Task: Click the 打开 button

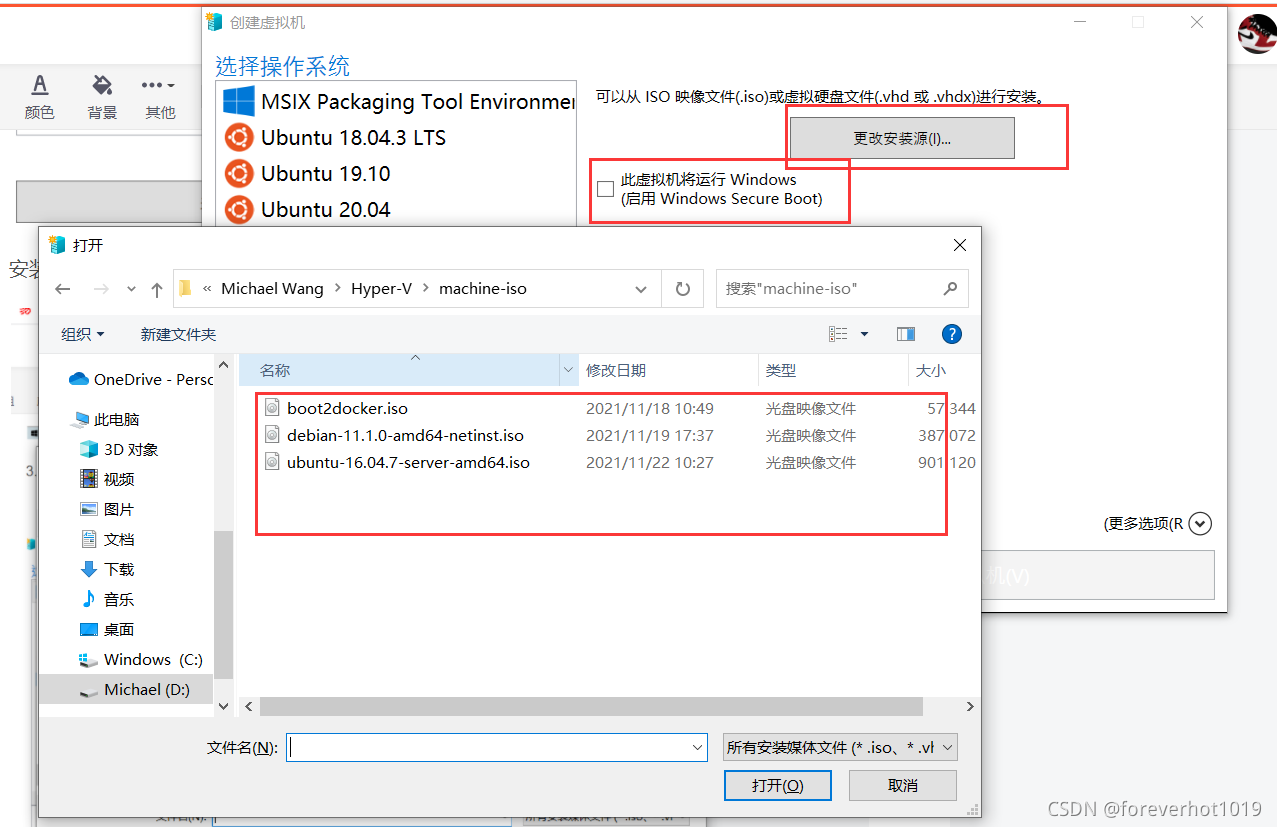Action: point(777,785)
